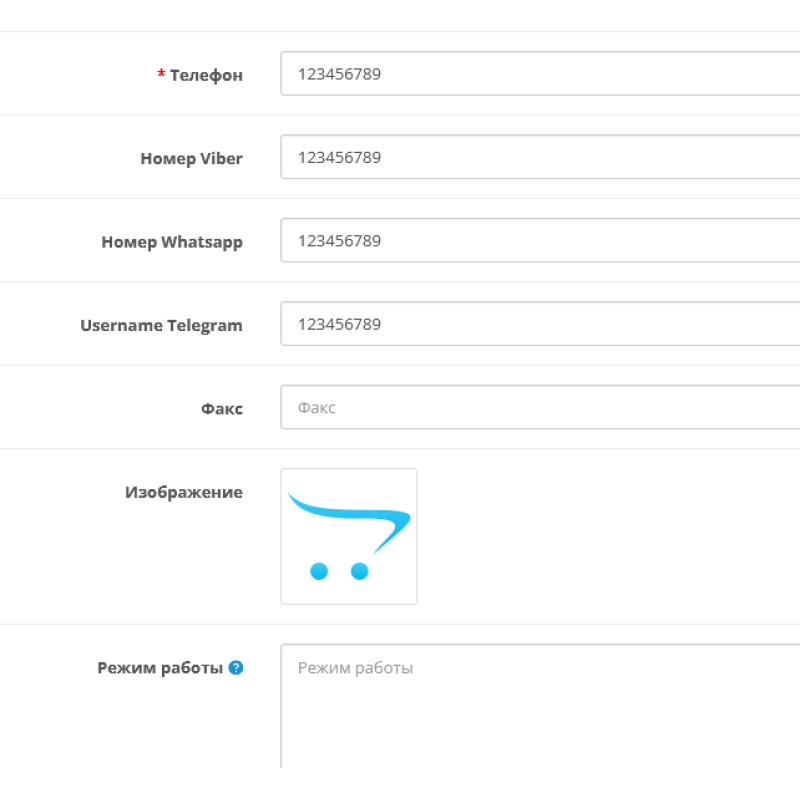Click the help icon beside Режим работы
Image resolution: width=800 pixels, height=800 pixels.
coord(236,668)
